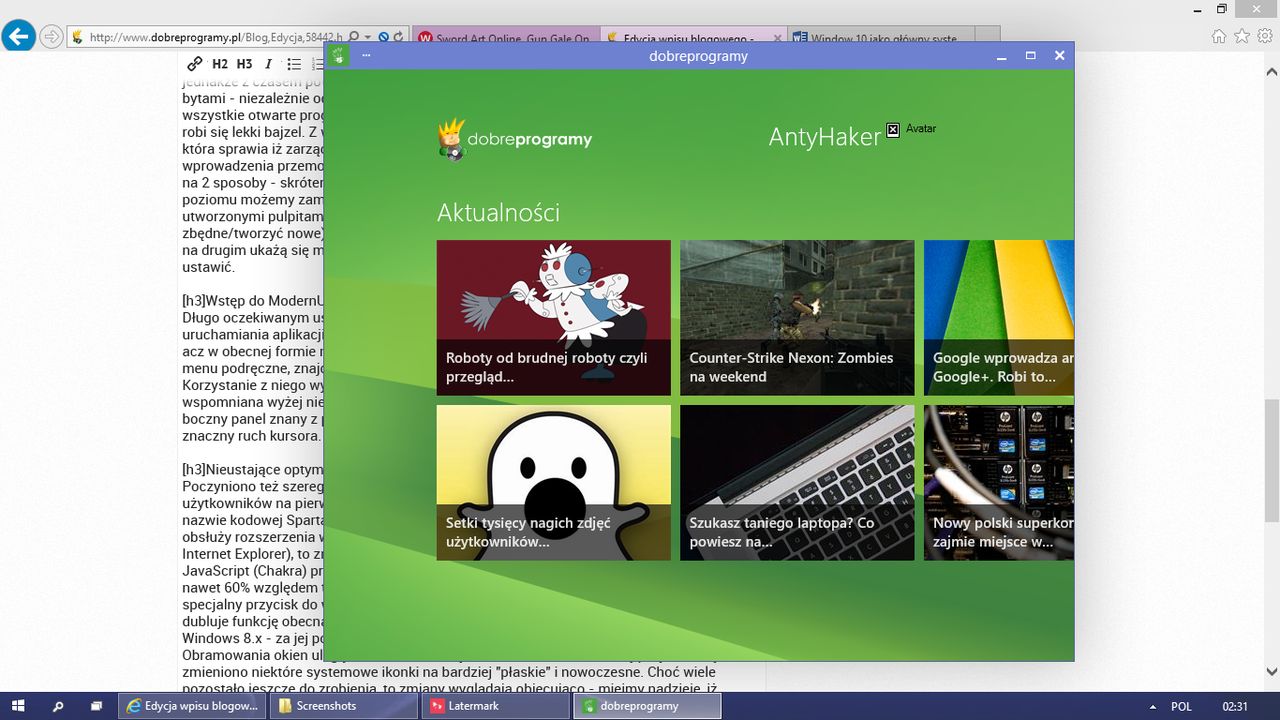The image size is (1280, 720).
Task: Switch to dobreprogramy taskbar button
Action: (647, 706)
